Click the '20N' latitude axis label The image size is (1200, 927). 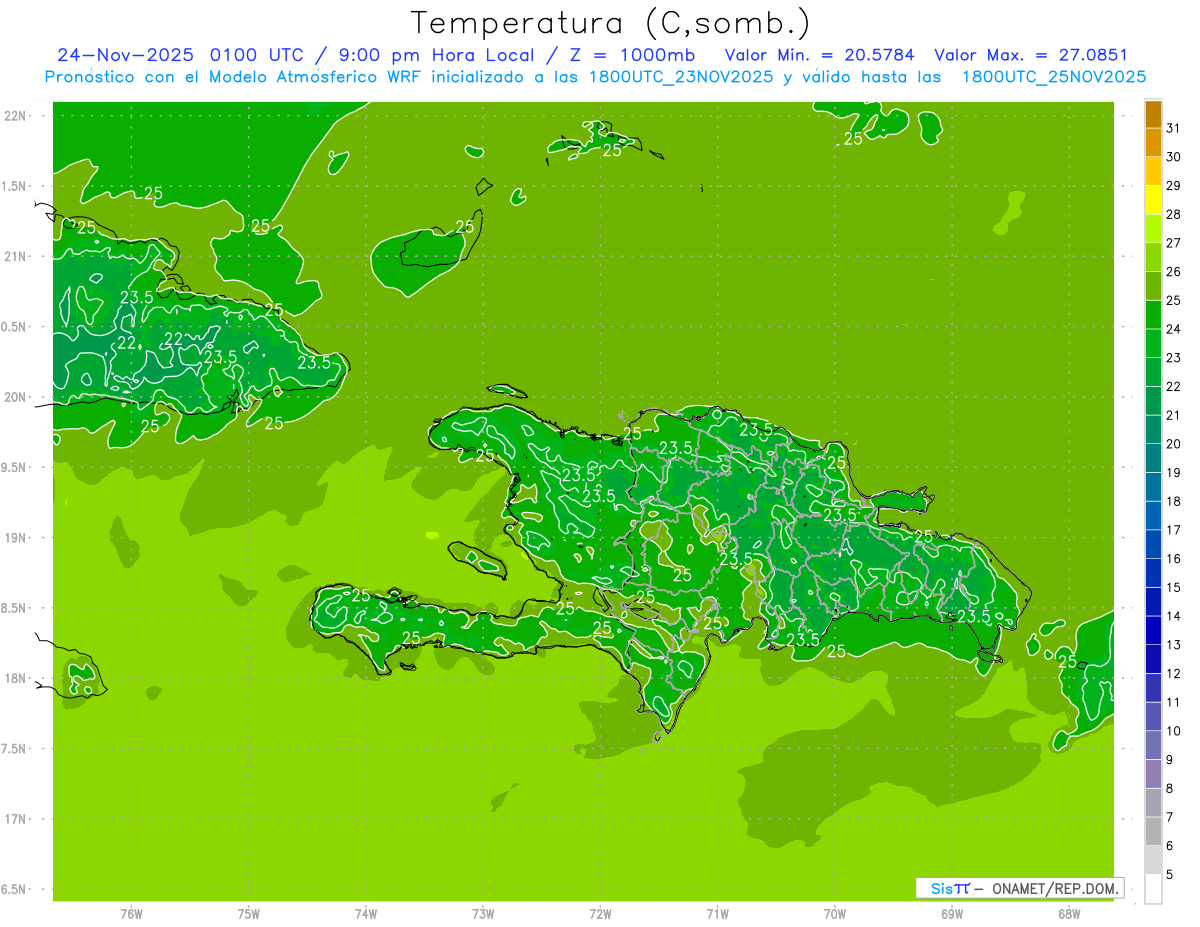16,397
